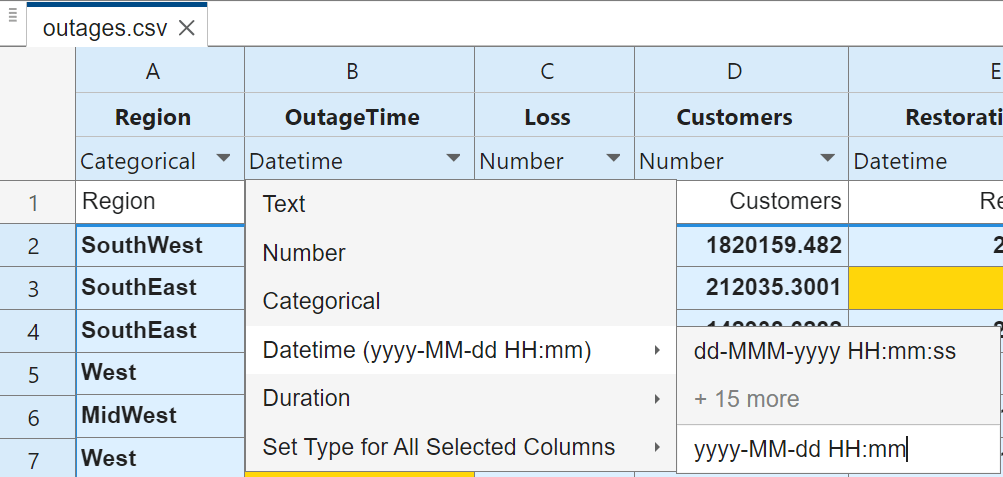Choose Number from the type menu
1003x477 pixels.
[x=461, y=253]
